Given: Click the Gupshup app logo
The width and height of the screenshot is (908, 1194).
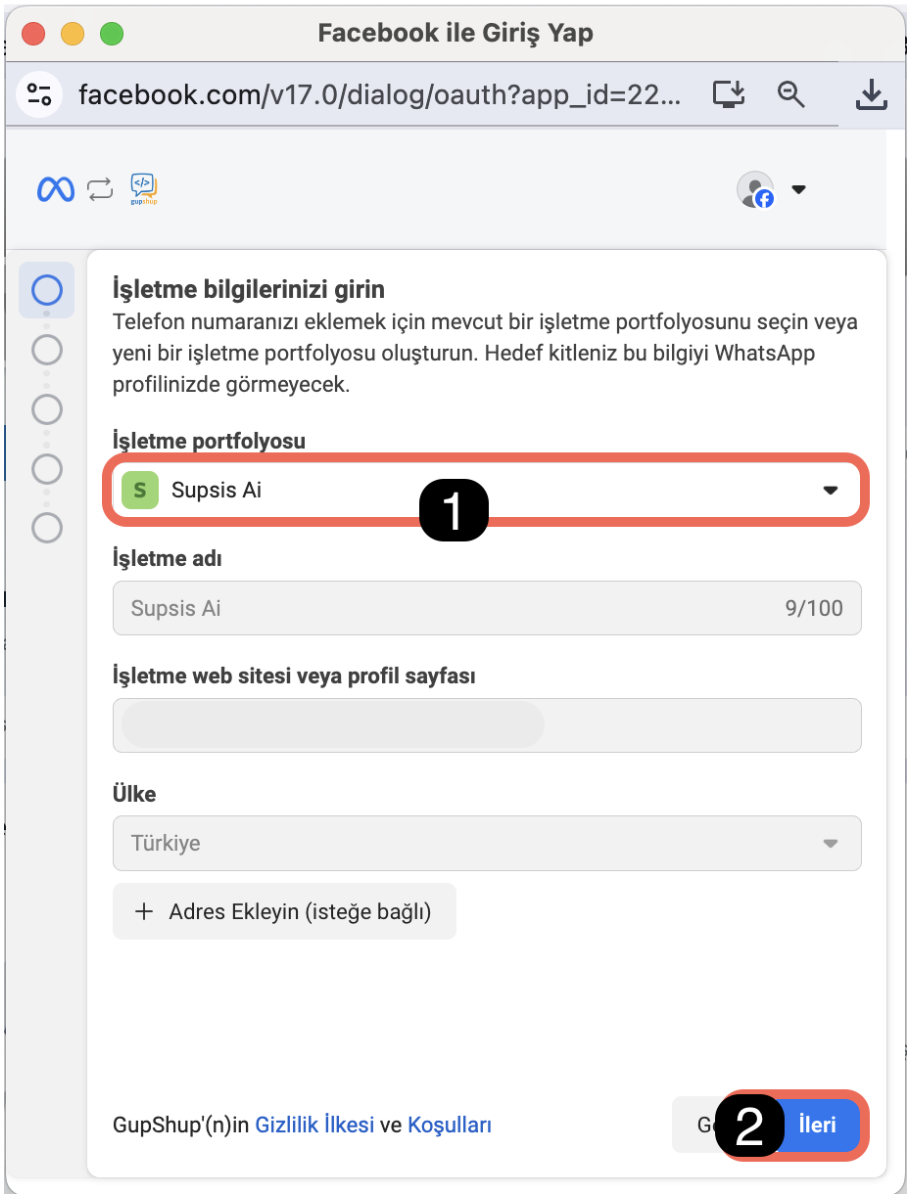Looking at the screenshot, I should (143, 189).
